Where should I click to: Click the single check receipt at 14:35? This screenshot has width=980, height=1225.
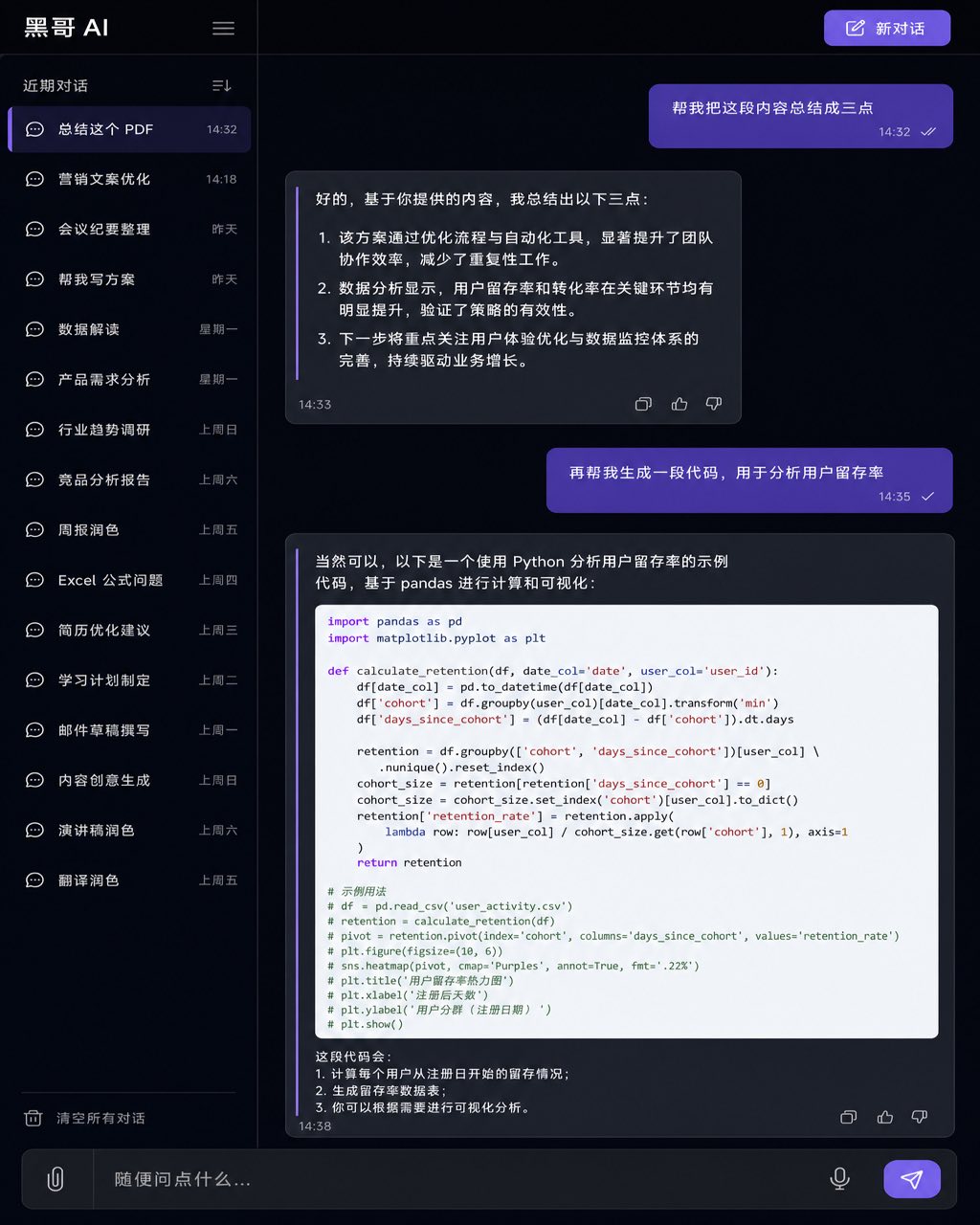coord(927,497)
